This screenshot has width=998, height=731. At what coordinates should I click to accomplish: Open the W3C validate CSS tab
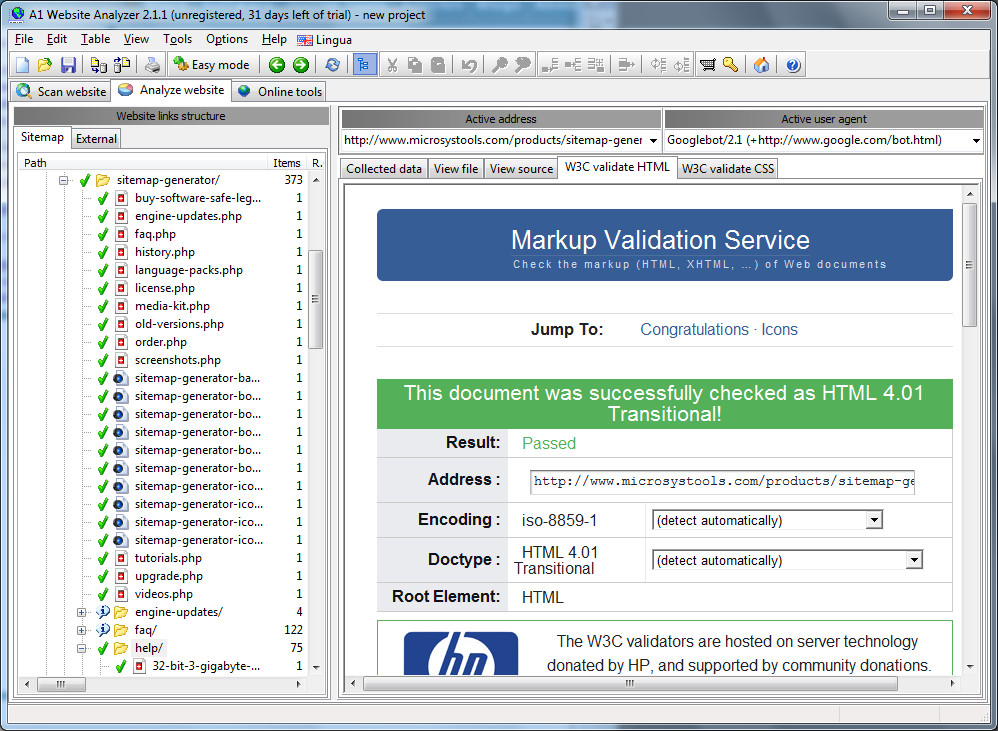pyautogui.click(x=727, y=169)
